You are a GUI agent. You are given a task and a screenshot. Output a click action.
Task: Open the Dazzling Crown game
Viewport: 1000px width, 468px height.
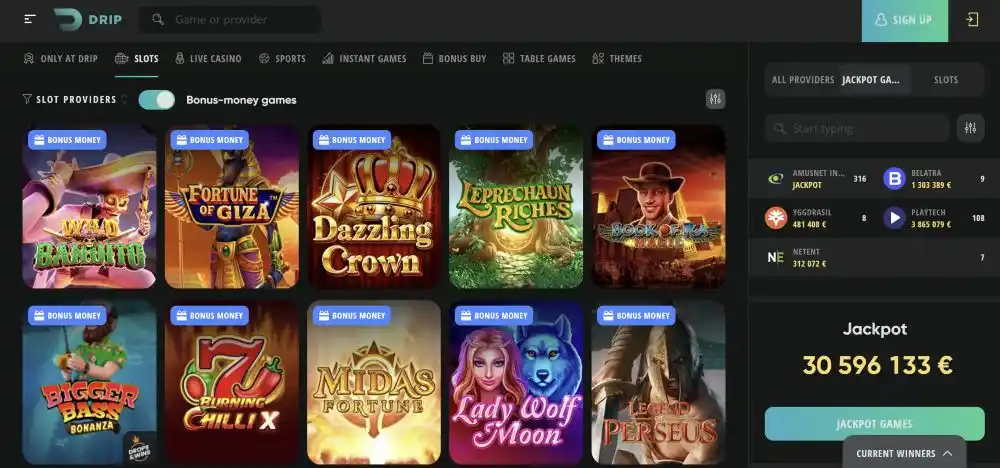(374, 207)
